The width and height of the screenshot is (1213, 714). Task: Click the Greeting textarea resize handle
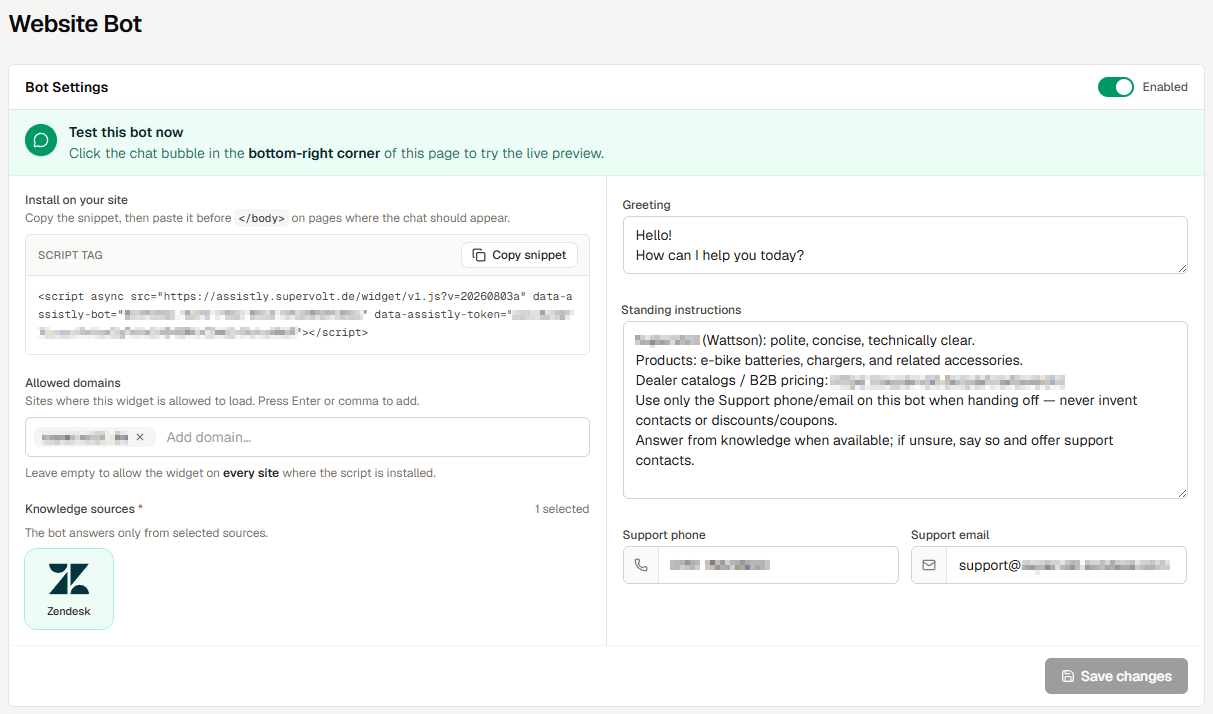(1182, 267)
